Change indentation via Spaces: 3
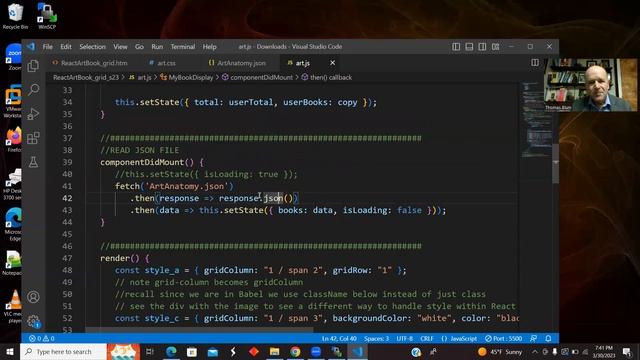 tap(376, 338)
